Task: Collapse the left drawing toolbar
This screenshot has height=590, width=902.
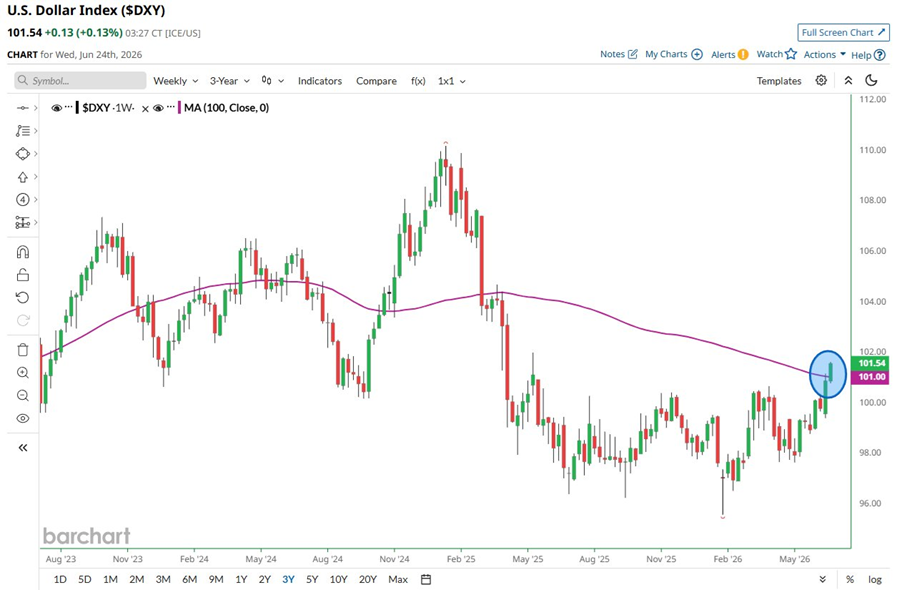Action: (22, 447)
